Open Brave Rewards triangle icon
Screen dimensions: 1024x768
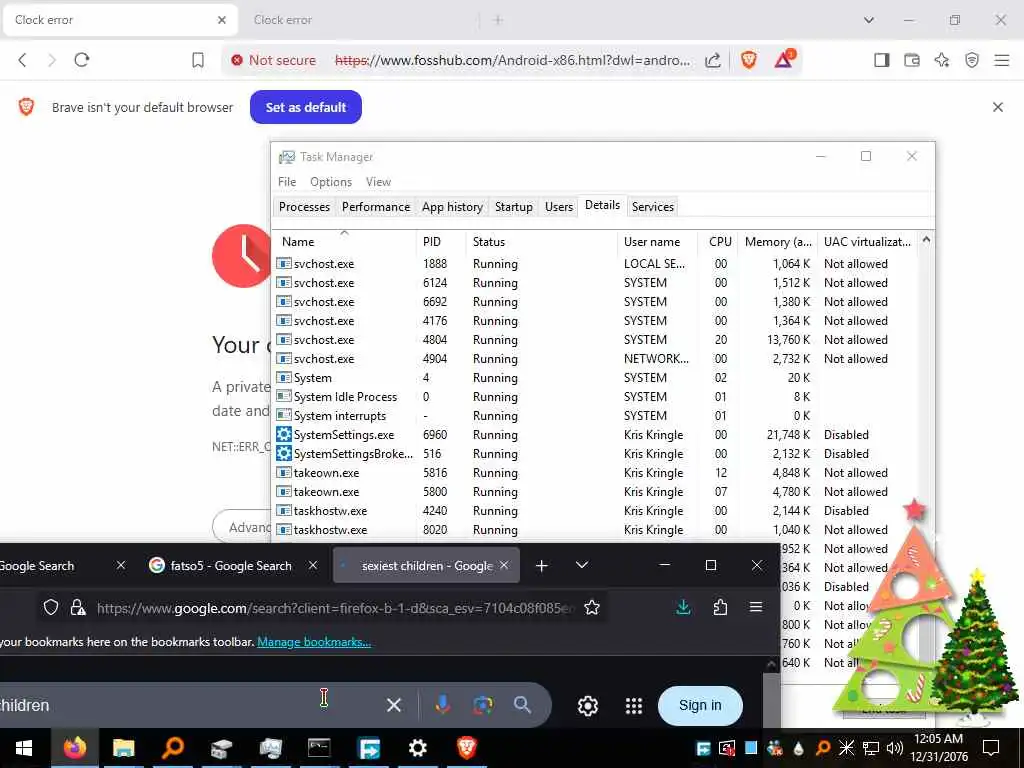pyautogui.click(x=784, y=59)
